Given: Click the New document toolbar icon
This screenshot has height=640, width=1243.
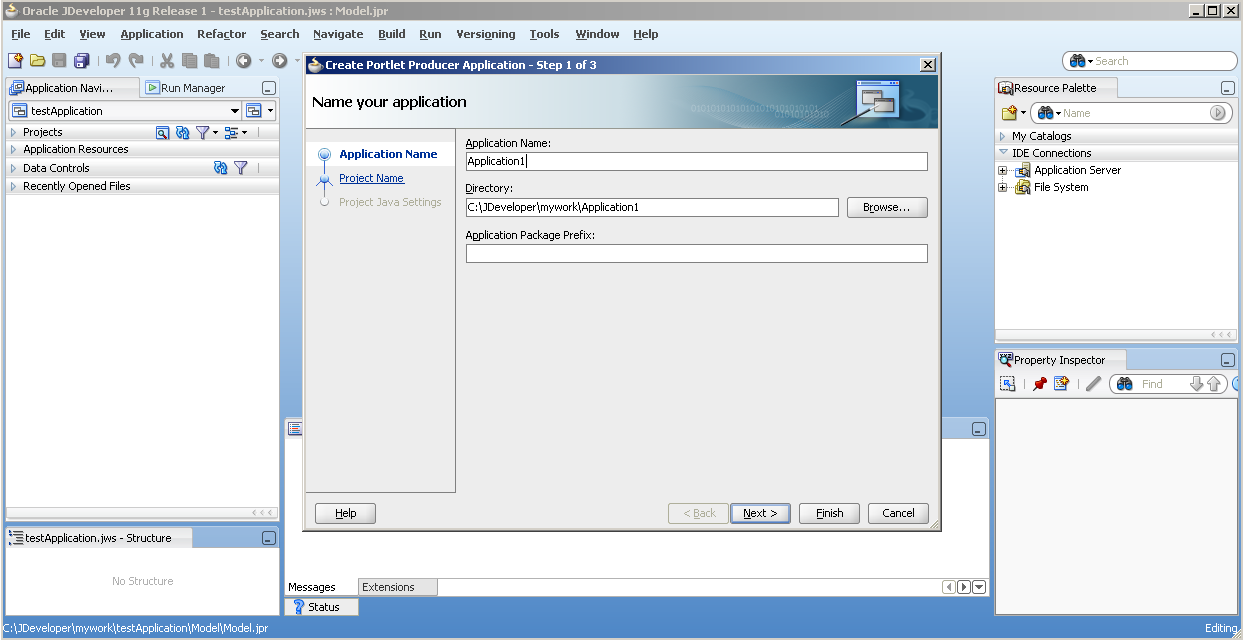Looking at the screenshot, I should (15, 61).
